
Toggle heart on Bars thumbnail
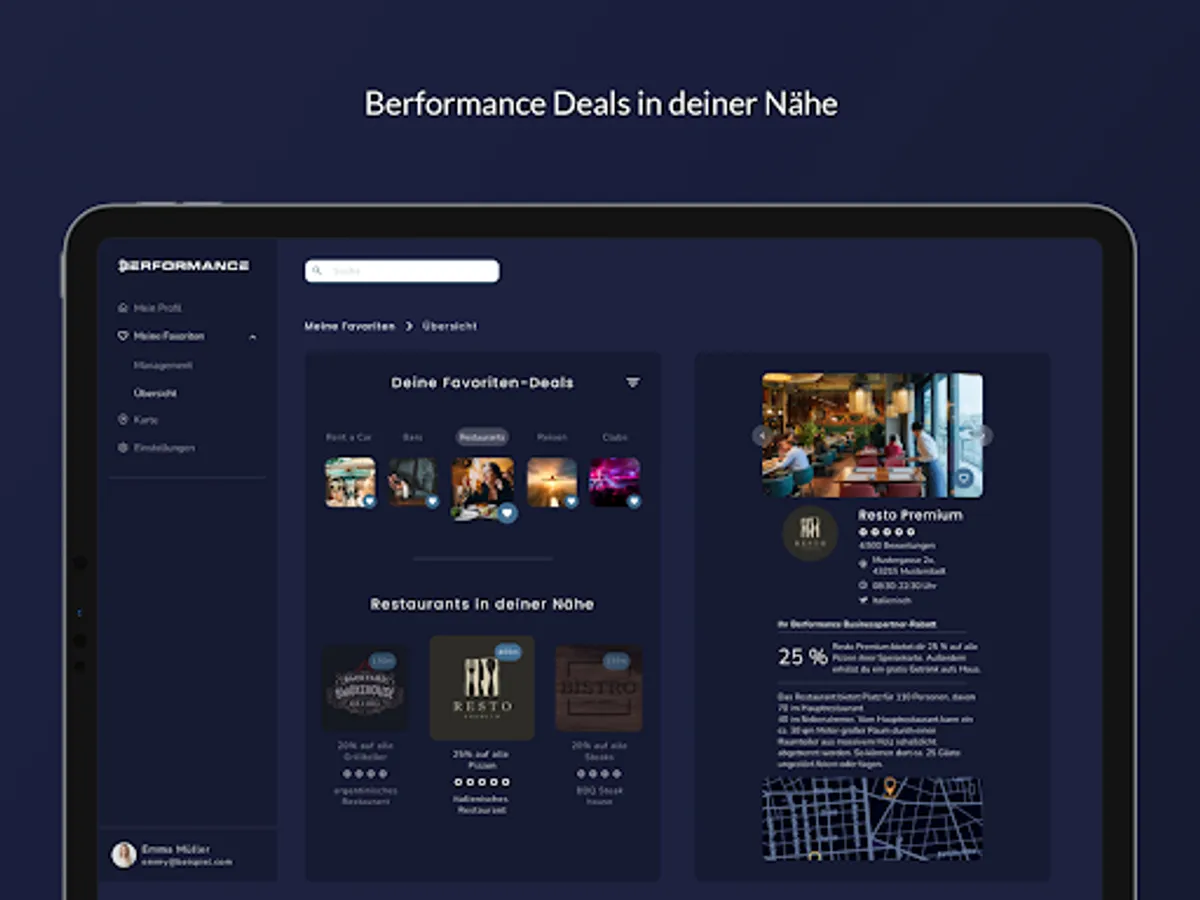click(432, 501)
